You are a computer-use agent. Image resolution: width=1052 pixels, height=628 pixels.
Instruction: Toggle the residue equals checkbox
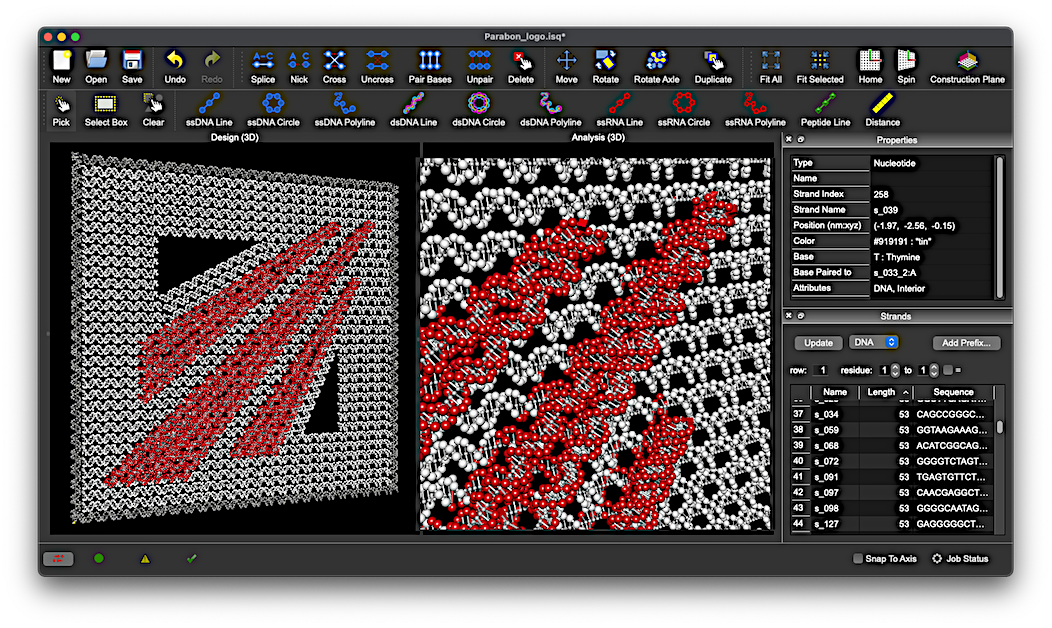(948, 370)
